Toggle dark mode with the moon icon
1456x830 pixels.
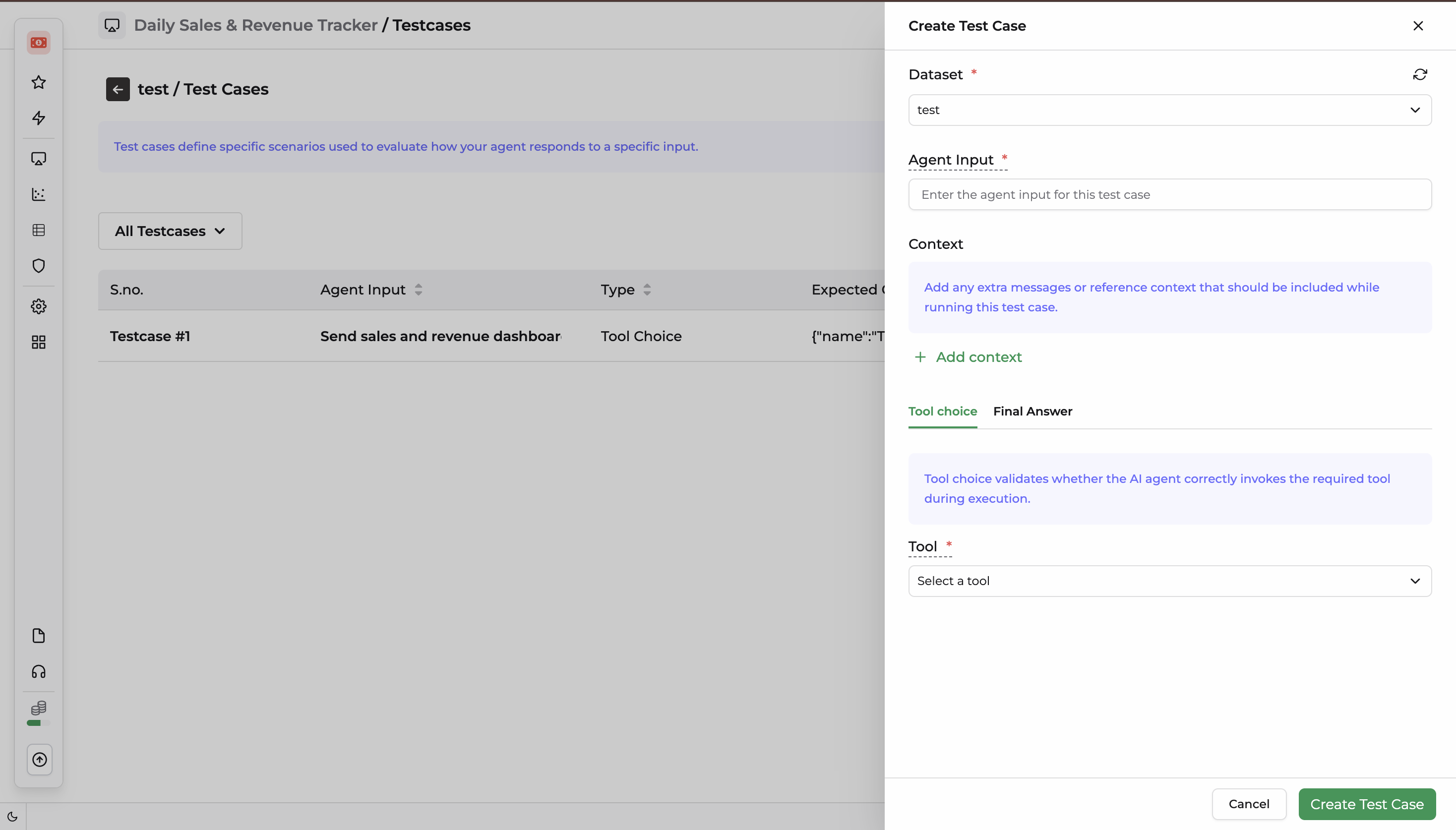[12, 816]
